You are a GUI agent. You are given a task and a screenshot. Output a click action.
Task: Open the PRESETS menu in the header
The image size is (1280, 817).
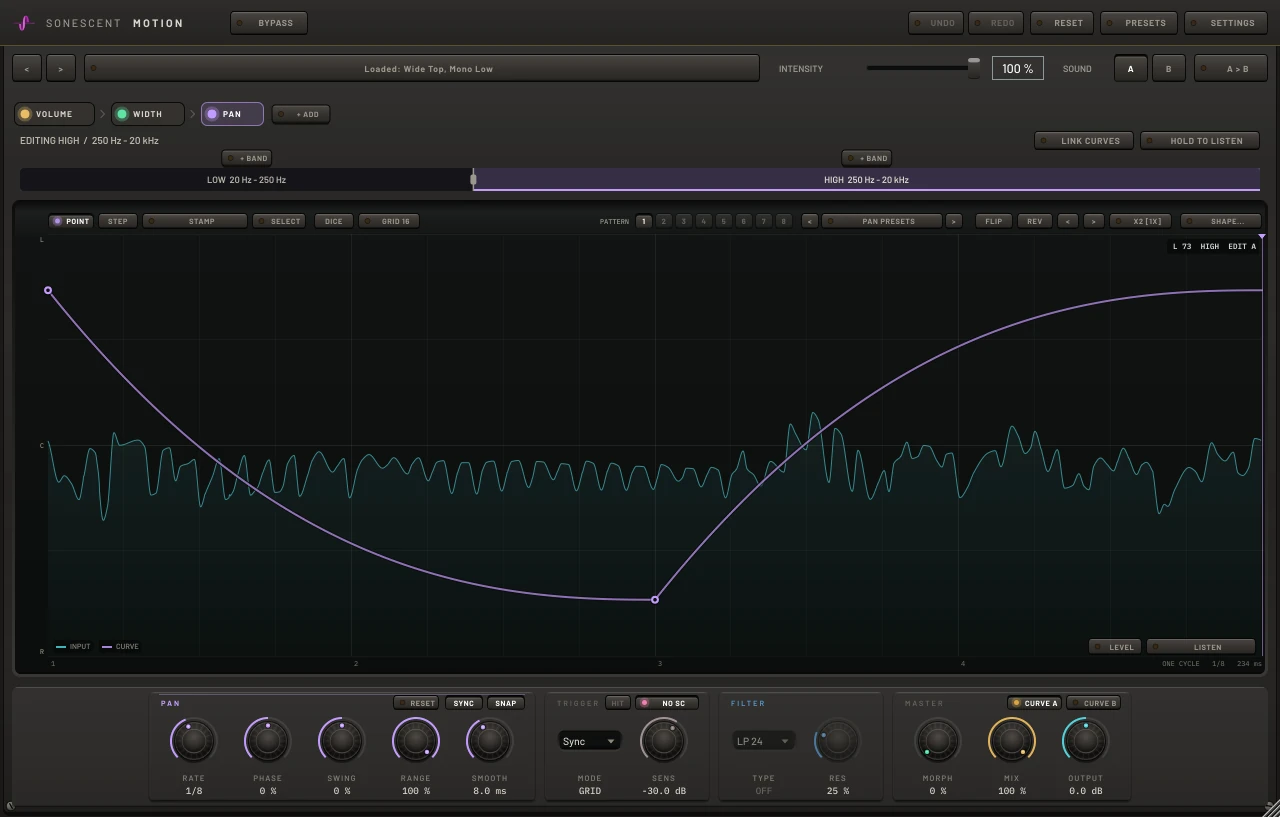coord(1139,23)
